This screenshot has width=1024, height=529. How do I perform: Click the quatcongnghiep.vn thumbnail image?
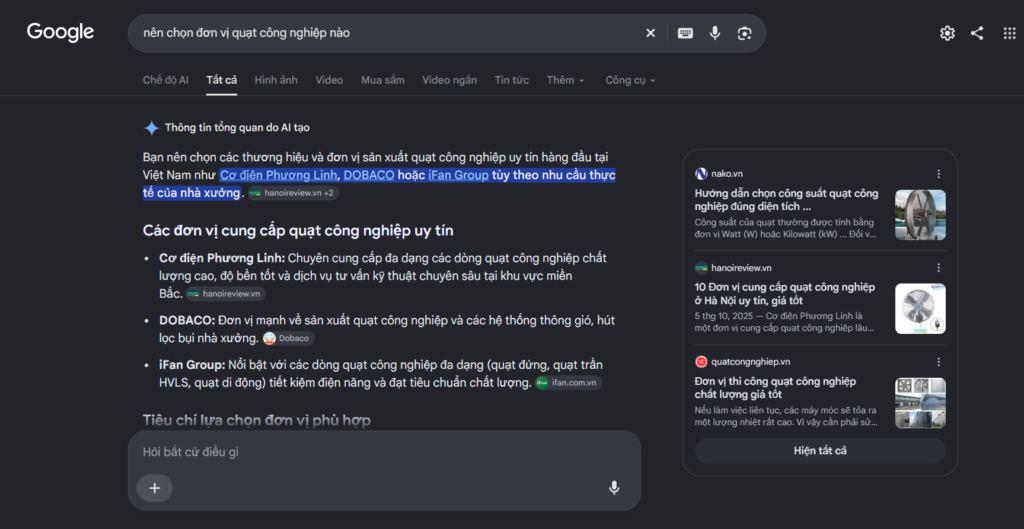[920, 403]
